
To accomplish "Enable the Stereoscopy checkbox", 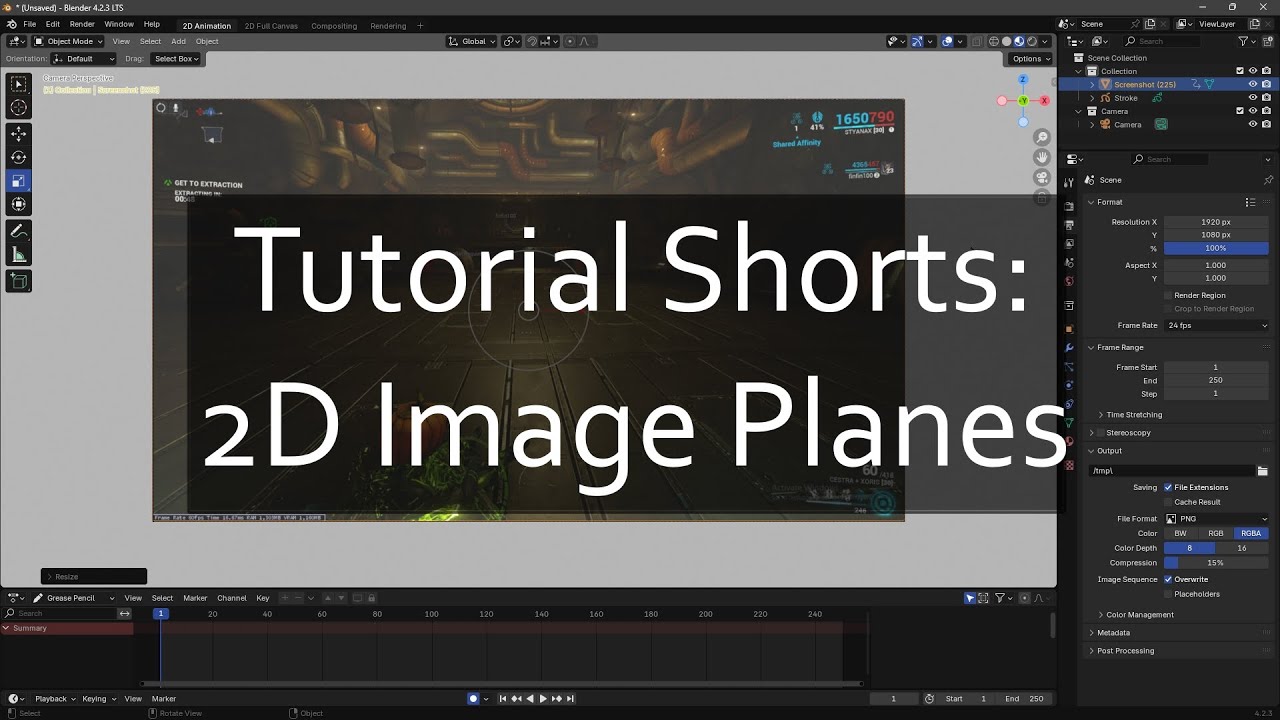I will (1100, 433).
